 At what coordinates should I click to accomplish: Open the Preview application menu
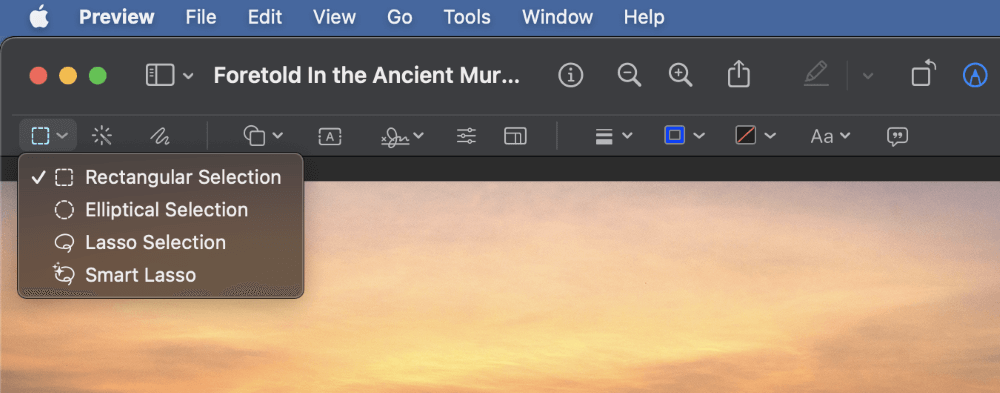click(117, 17)
